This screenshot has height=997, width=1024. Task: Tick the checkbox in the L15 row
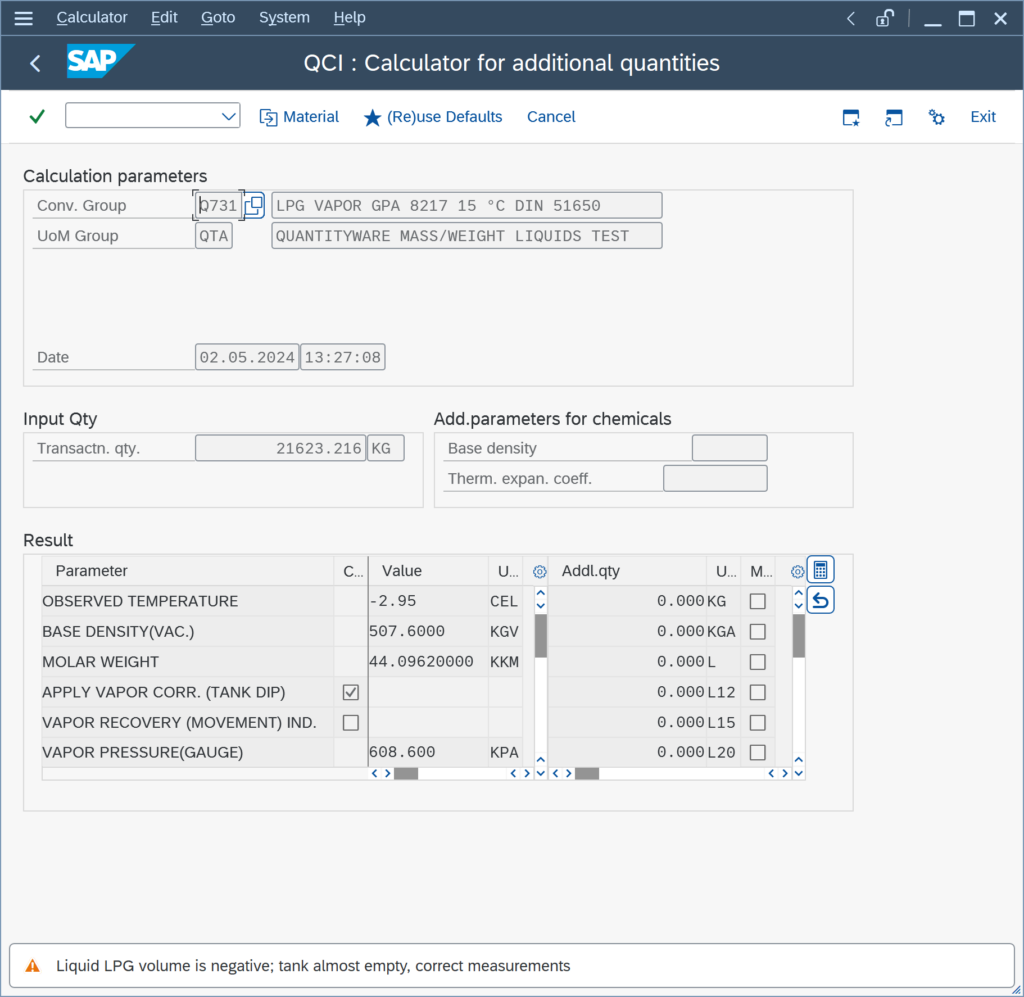(758, 723)
